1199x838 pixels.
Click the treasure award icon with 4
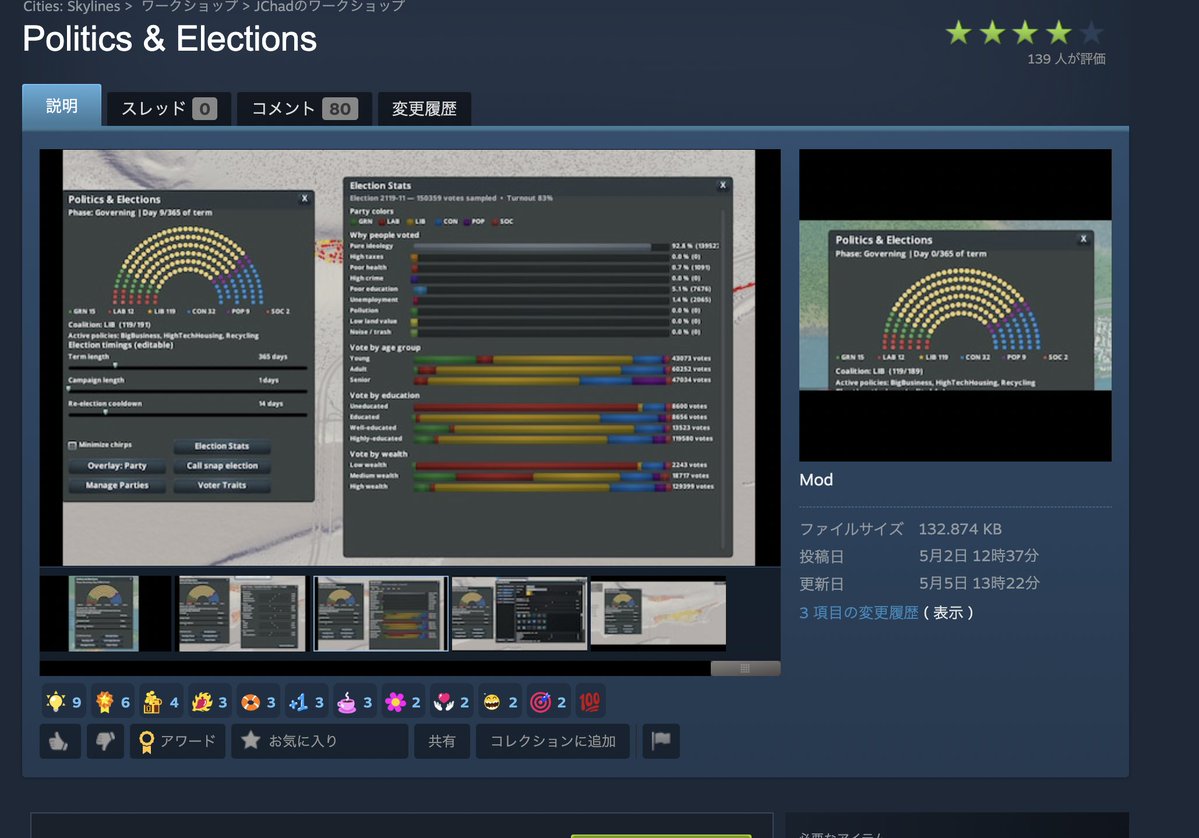click(x=161, y=702)
